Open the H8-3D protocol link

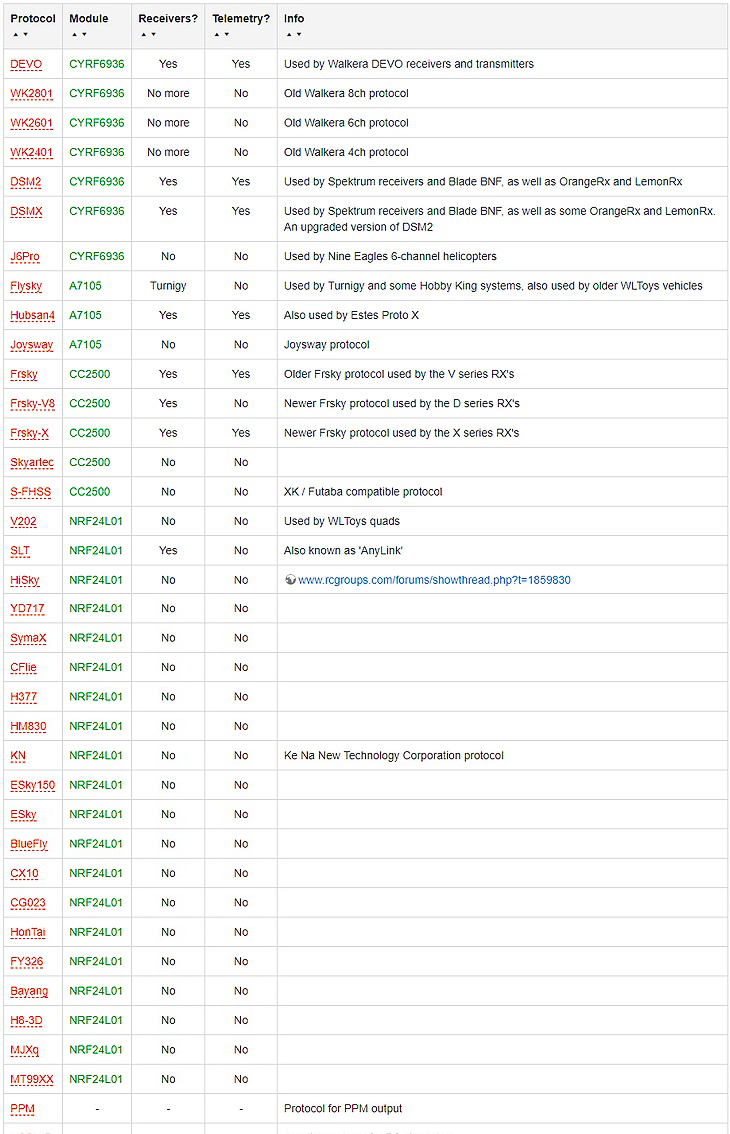(x=27, y=1020)
